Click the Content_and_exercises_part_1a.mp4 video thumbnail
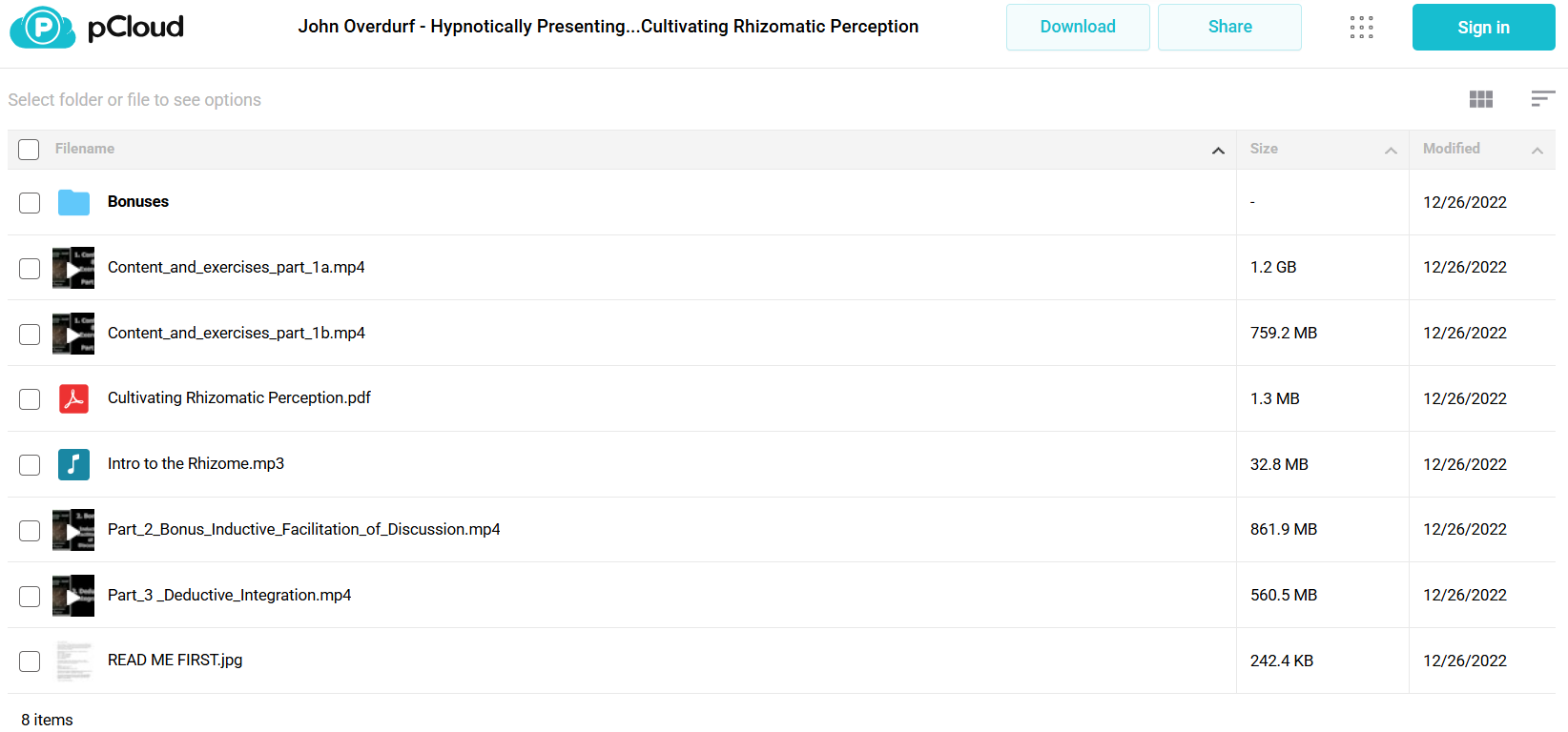Image resolution: width=1568 pixels, height=732 pixels. coord(73,268)
